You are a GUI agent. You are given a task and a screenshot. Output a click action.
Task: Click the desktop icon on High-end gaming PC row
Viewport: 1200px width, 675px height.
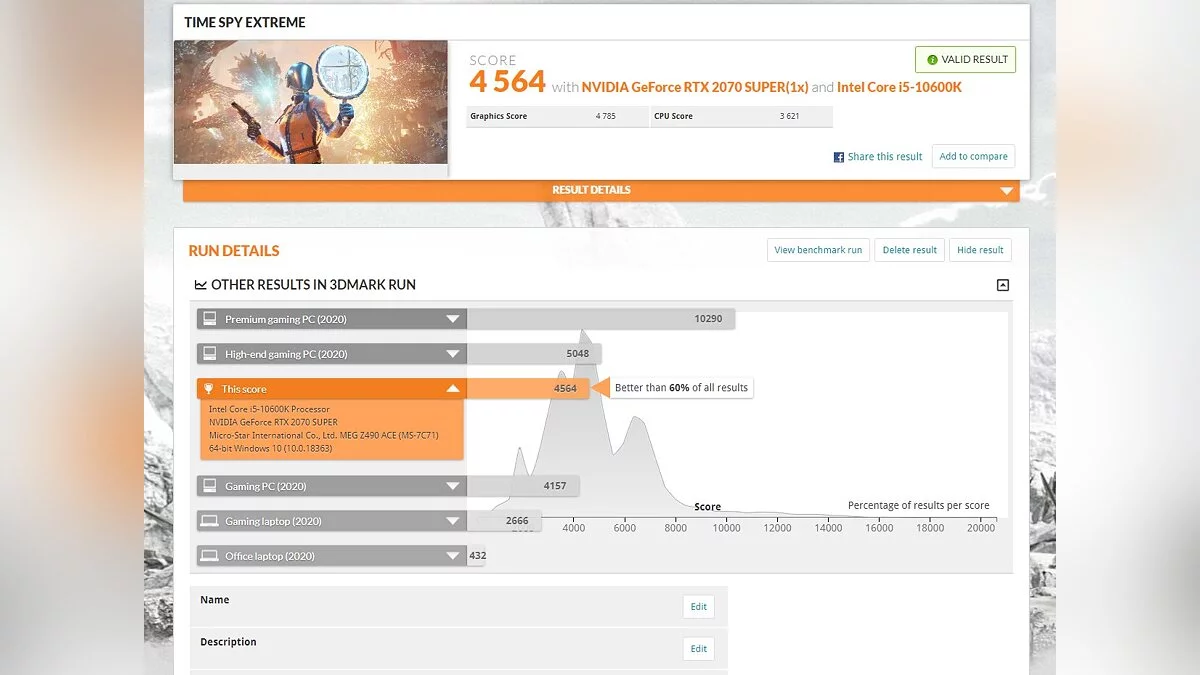[210, 354]
